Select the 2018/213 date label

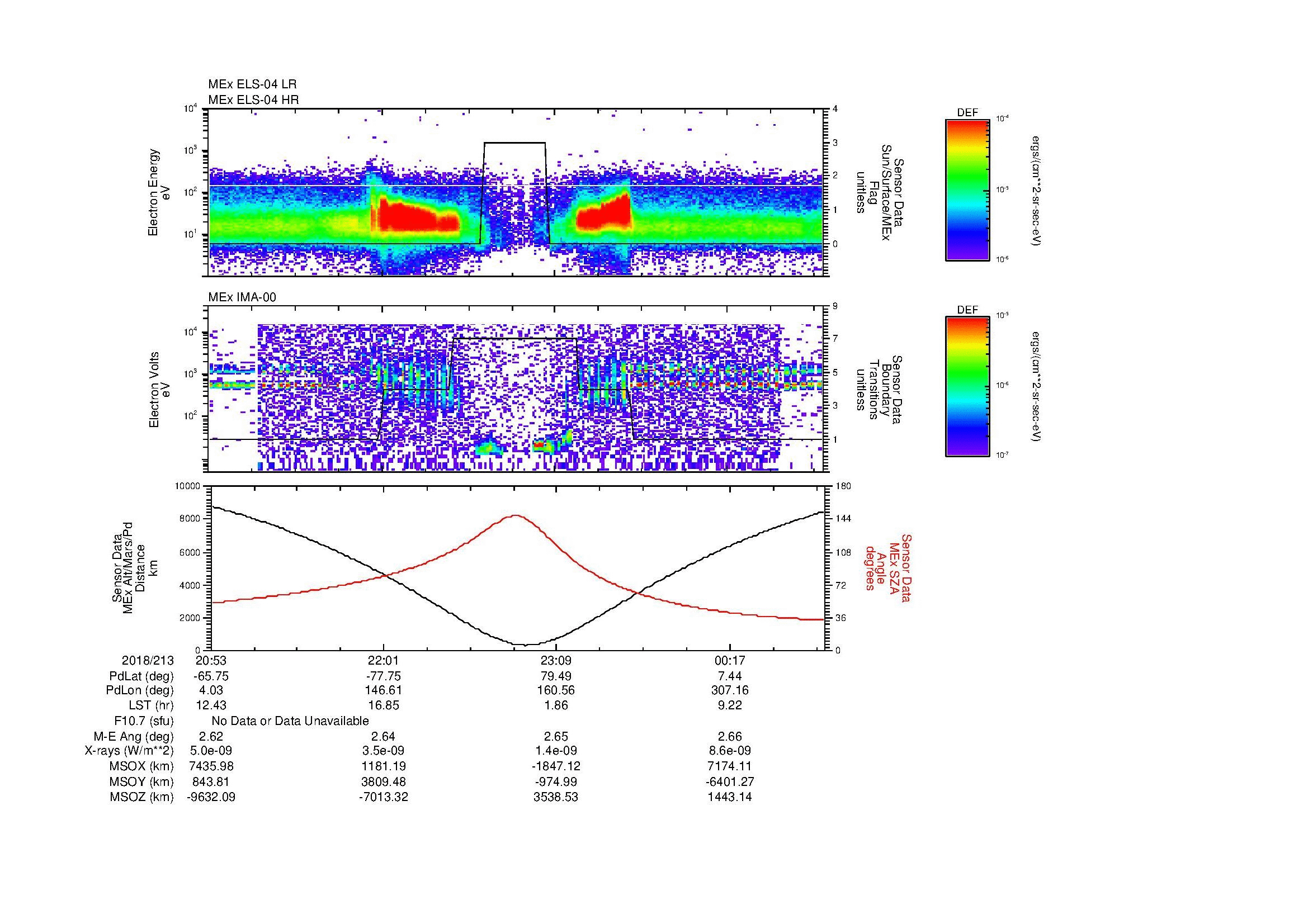(148, 660)
